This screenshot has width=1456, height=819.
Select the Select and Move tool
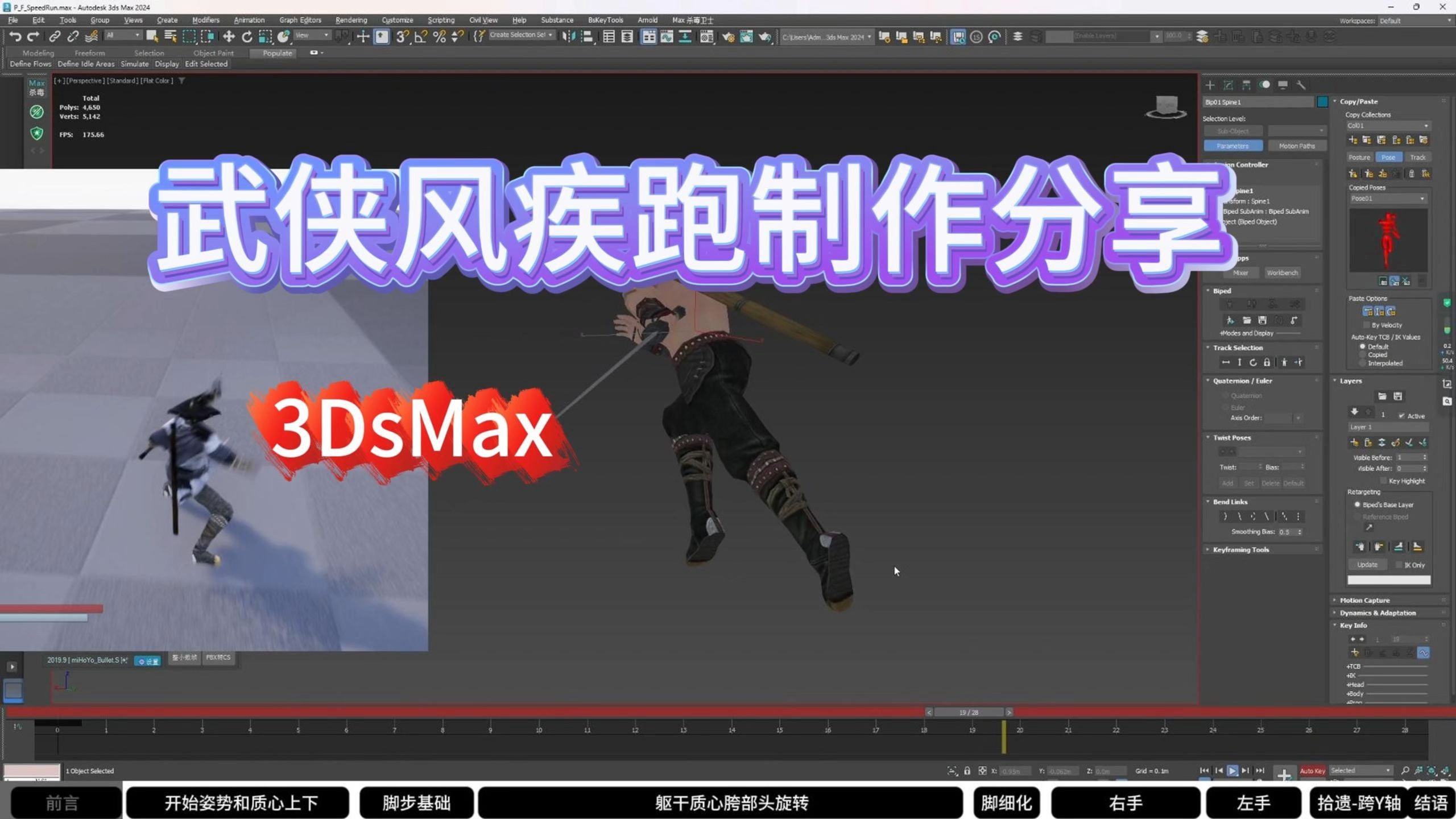point(229,37)
